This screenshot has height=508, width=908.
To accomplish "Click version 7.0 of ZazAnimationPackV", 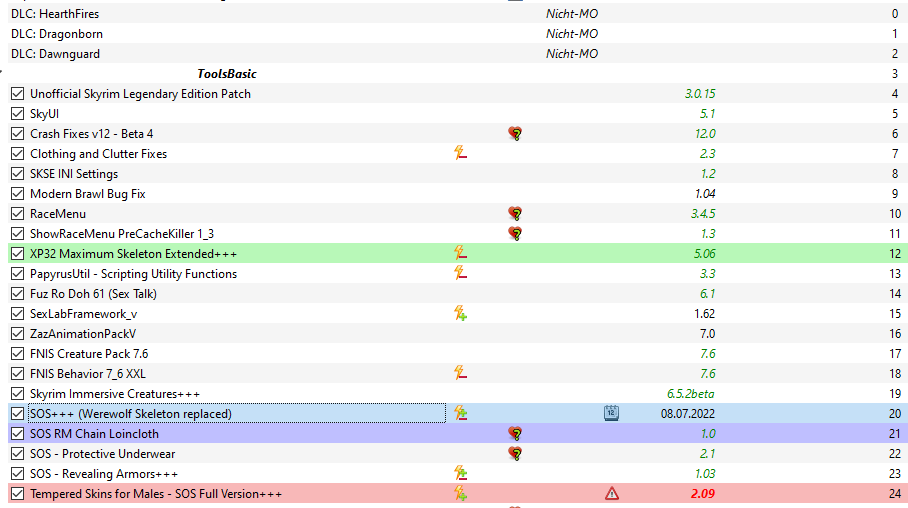I will coord(708,334).
